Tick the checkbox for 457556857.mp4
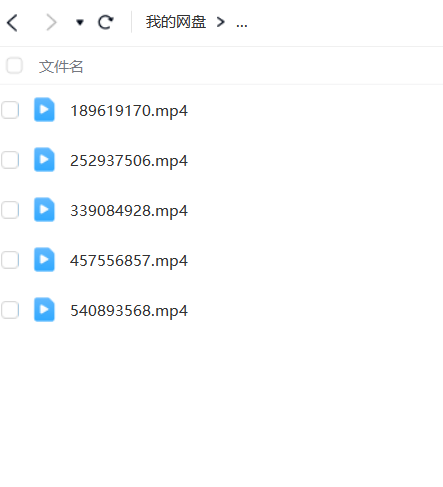Image resolution: width=443 pixels, height=487 pixels. pos(10,260)
